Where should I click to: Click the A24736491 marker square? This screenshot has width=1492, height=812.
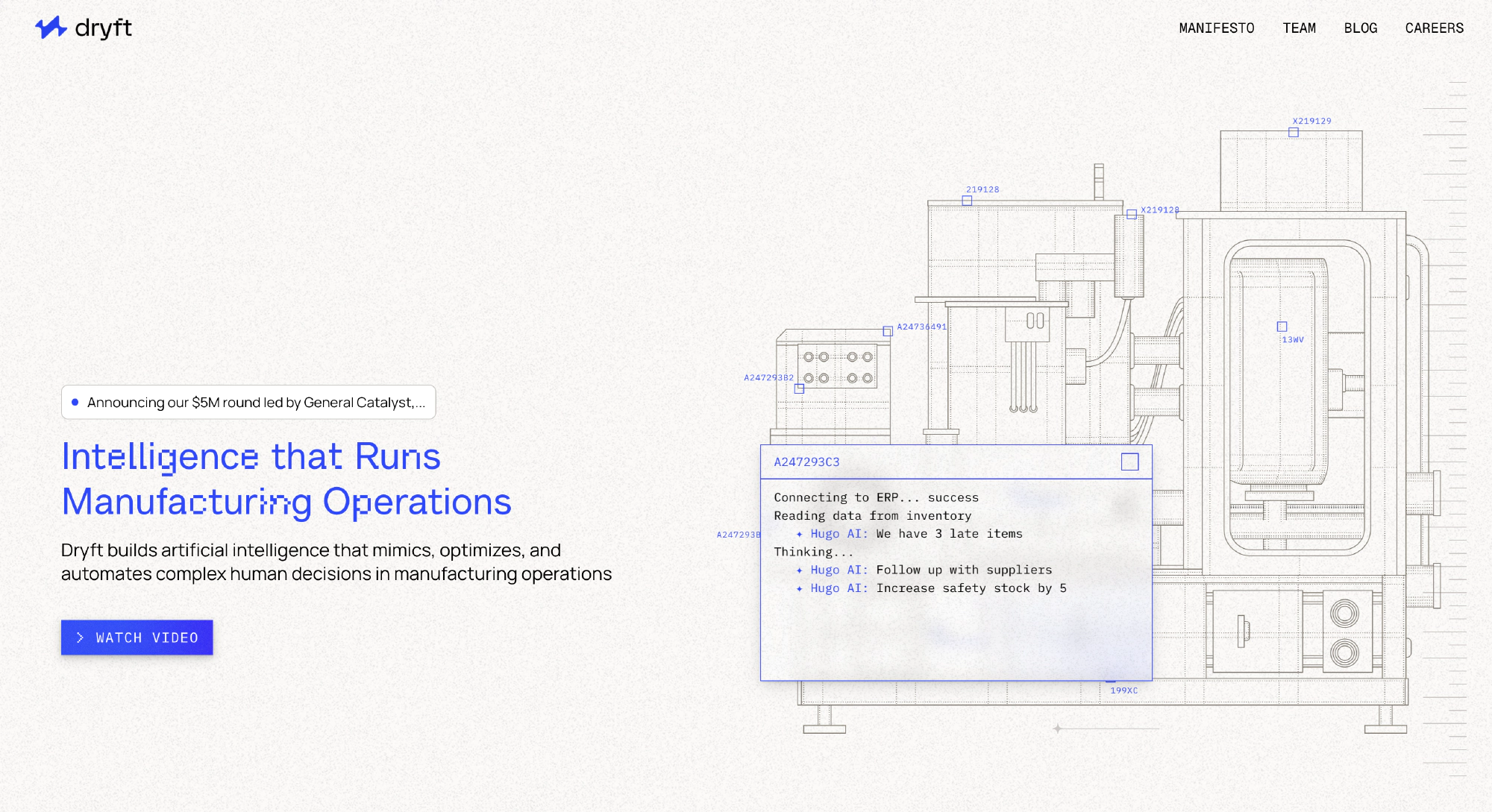tap(888, 331)
